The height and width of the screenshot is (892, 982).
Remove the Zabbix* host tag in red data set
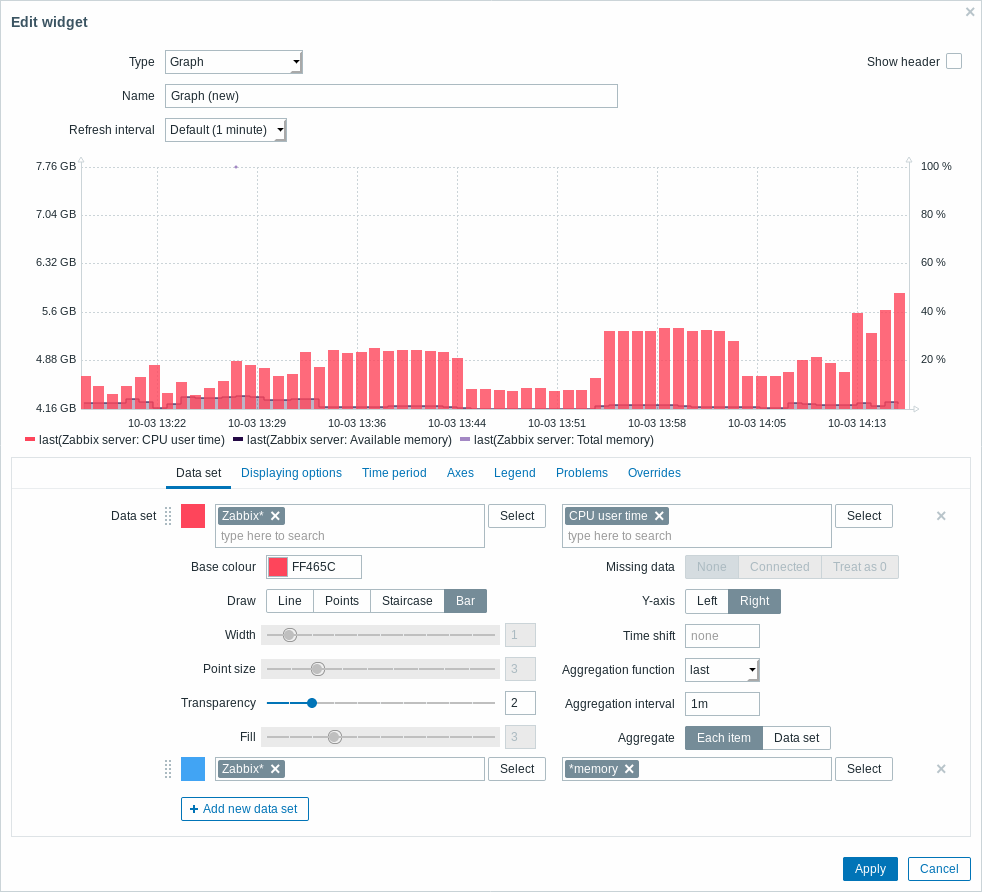[x=275, y=516]
